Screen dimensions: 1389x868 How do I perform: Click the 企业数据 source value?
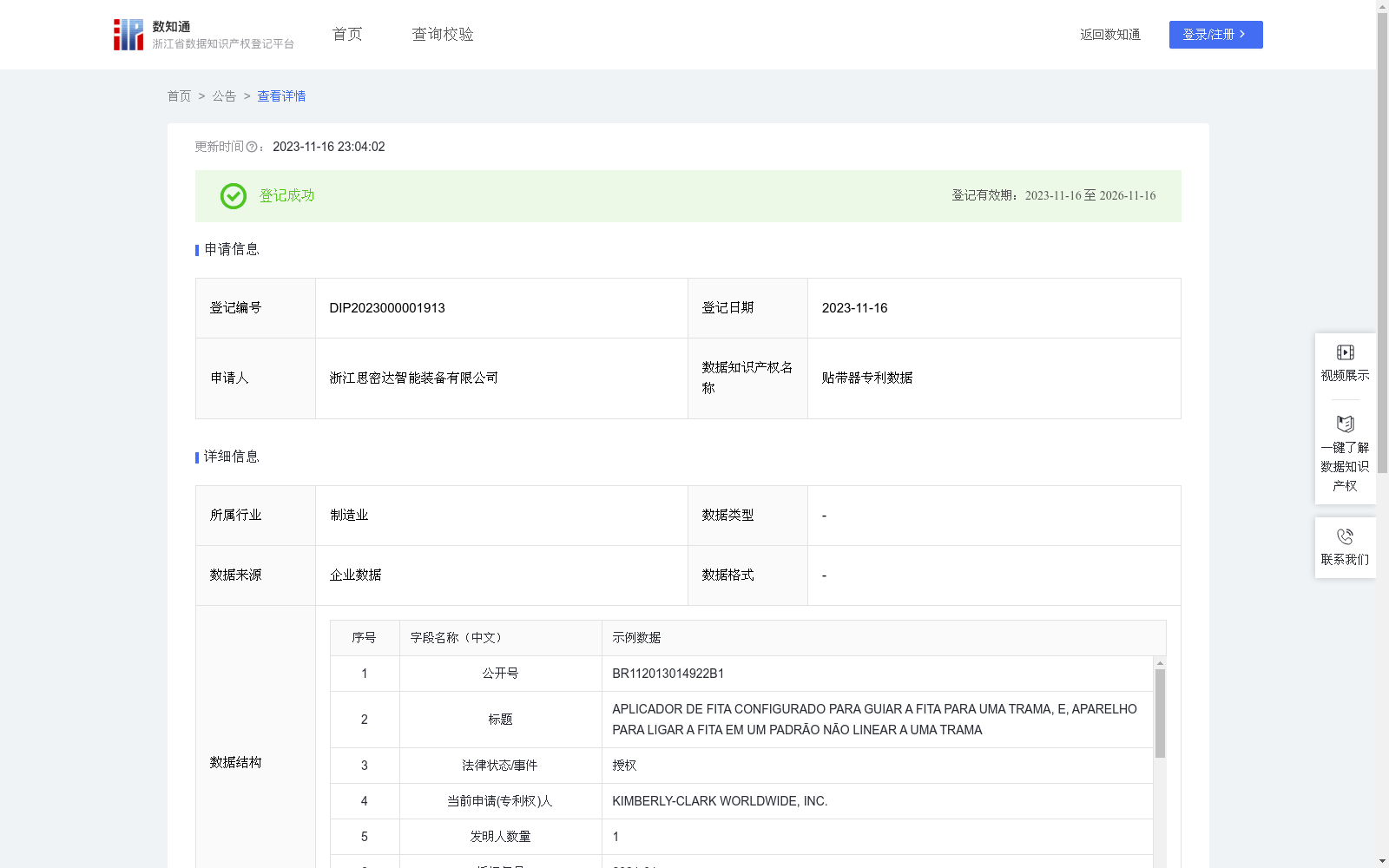355,575
